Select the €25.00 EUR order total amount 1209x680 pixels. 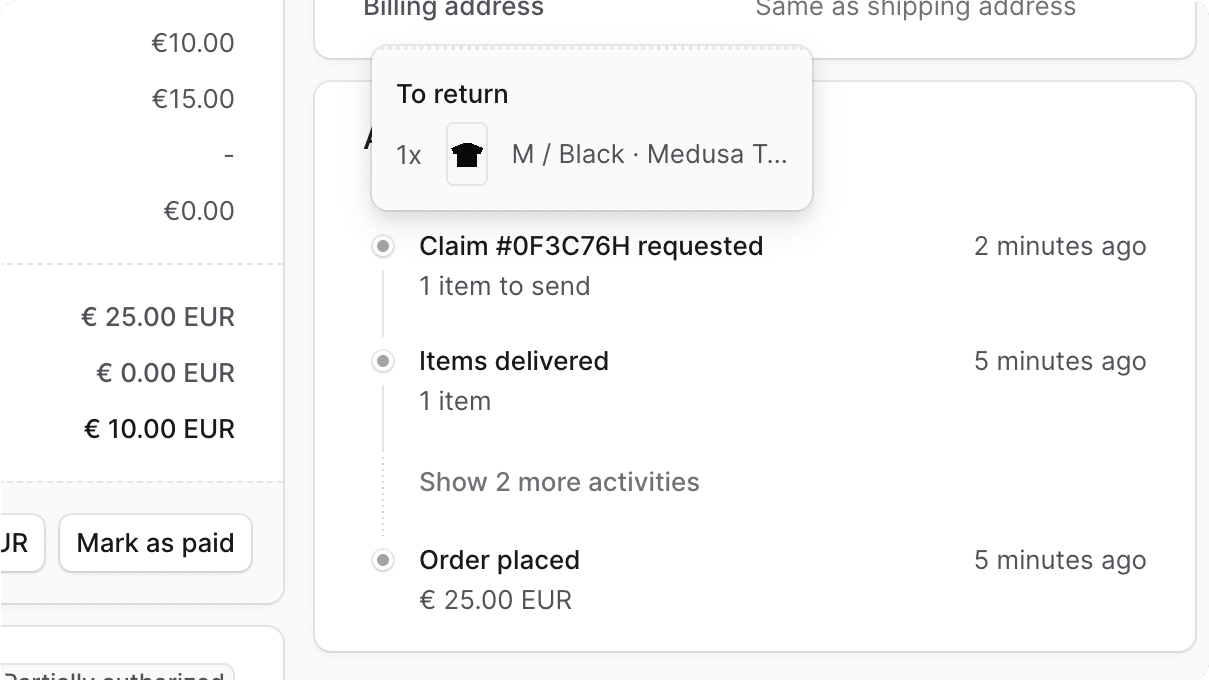tap(158, 317)
